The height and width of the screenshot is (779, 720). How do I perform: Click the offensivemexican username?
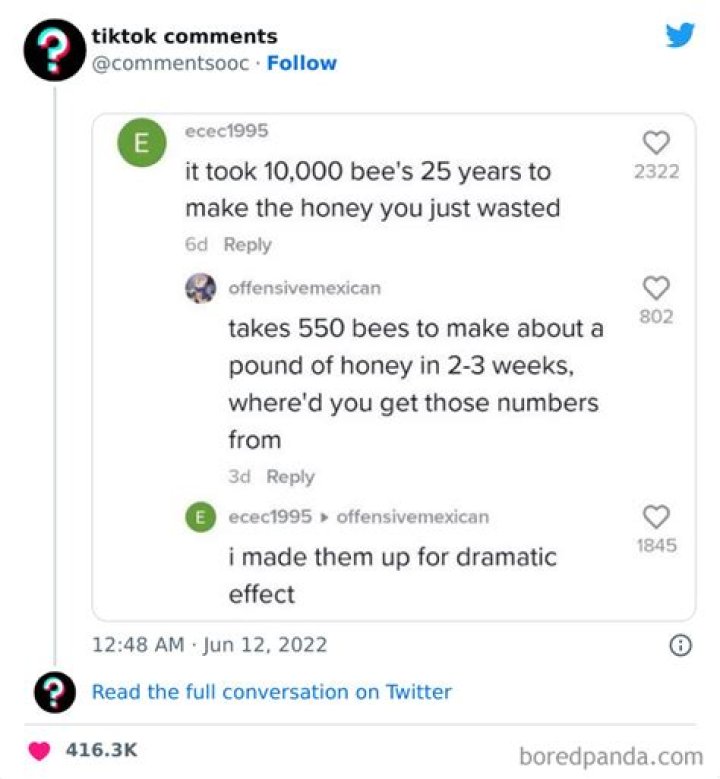pos(305,288)
